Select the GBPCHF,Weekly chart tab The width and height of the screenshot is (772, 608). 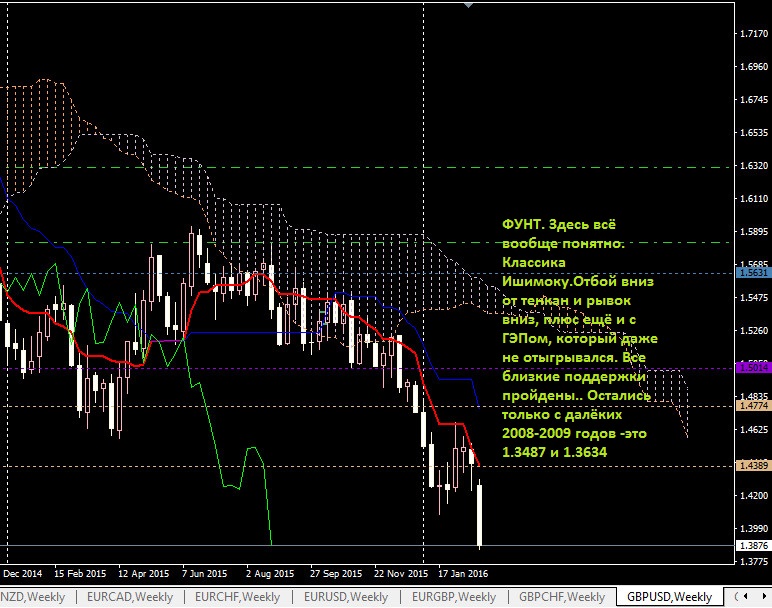pos(562,597)
